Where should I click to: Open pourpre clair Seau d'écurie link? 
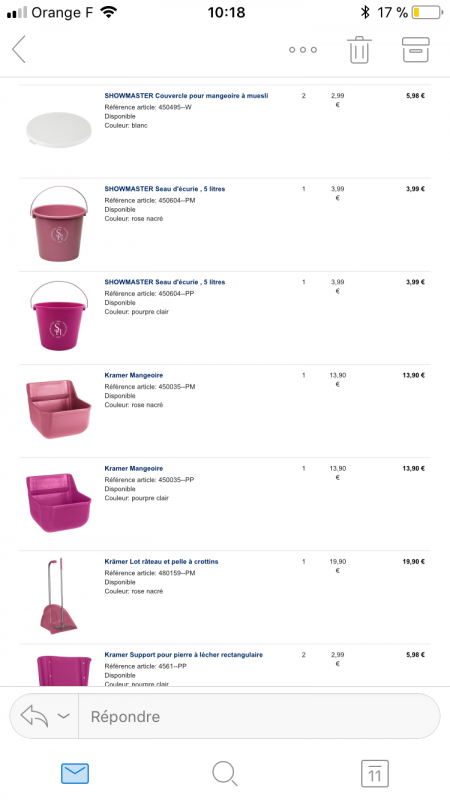[x=165, y=282]
